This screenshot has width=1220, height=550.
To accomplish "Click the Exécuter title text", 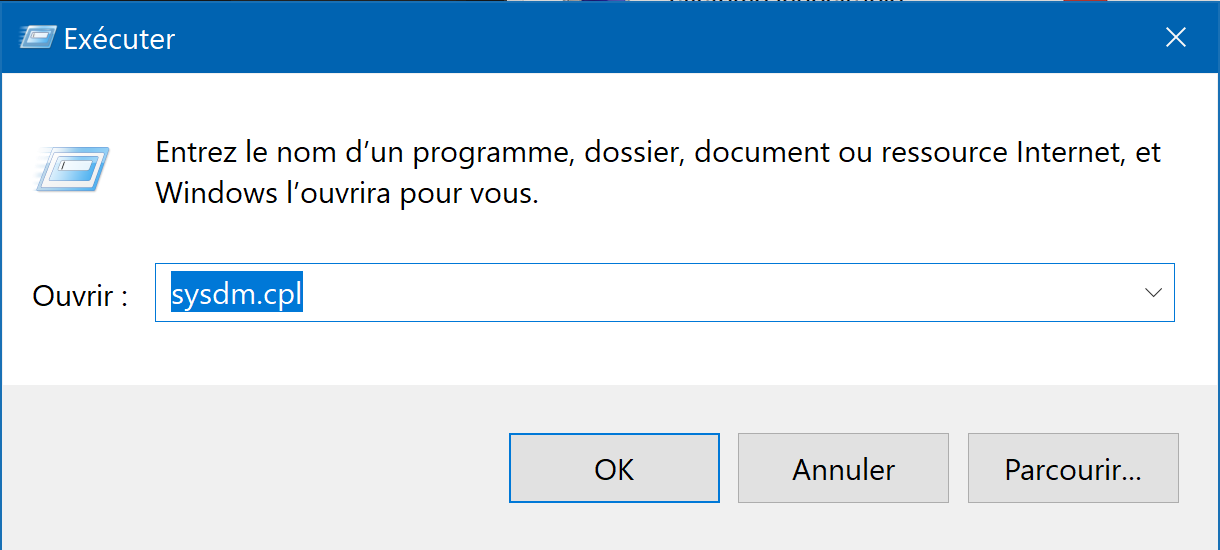I will (119, 39).
